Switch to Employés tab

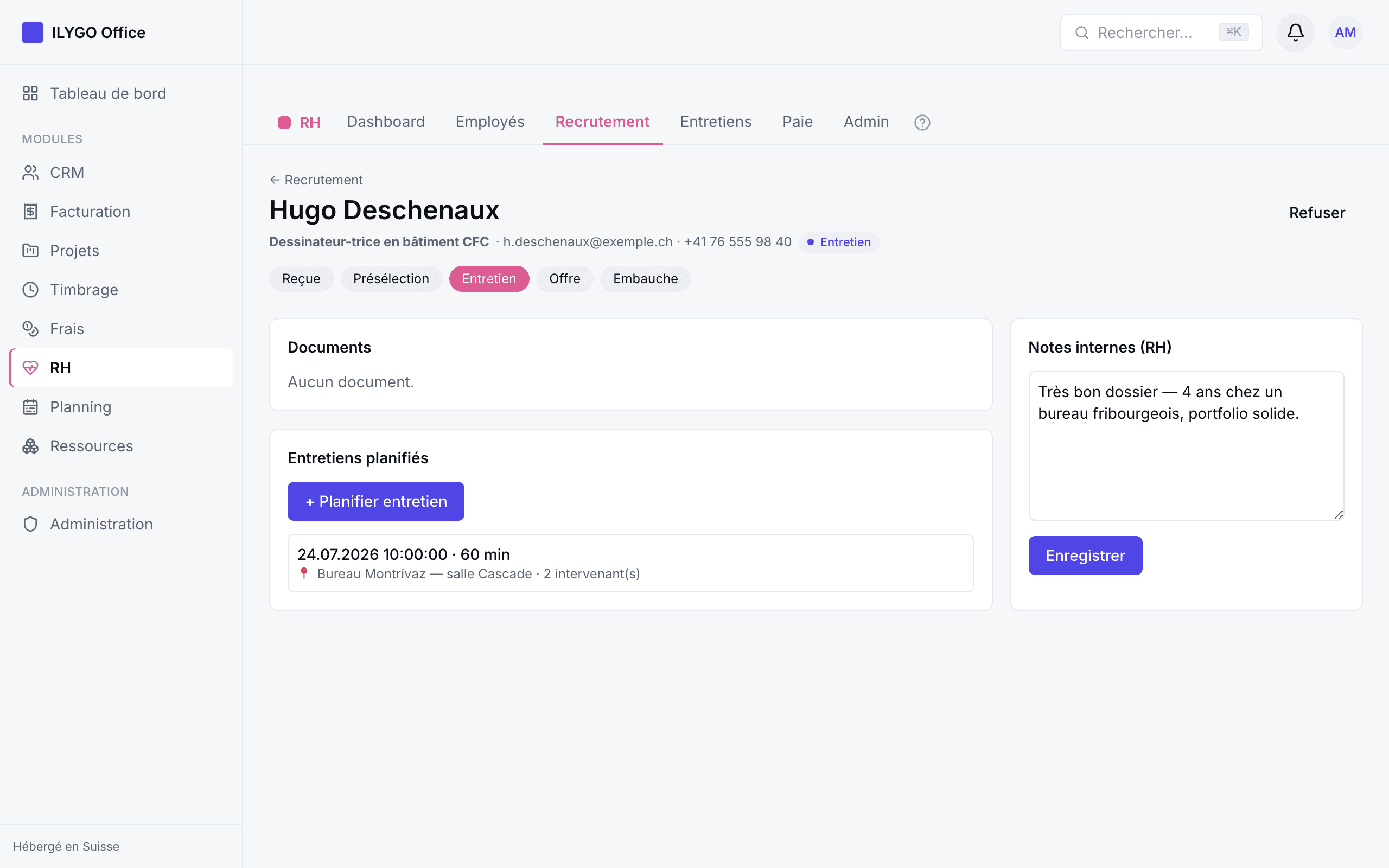[489, 122]
